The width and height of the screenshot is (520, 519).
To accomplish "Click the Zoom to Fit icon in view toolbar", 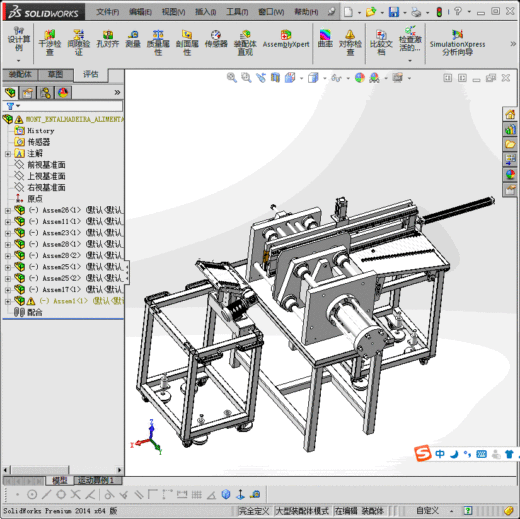I will coord(232,78).
